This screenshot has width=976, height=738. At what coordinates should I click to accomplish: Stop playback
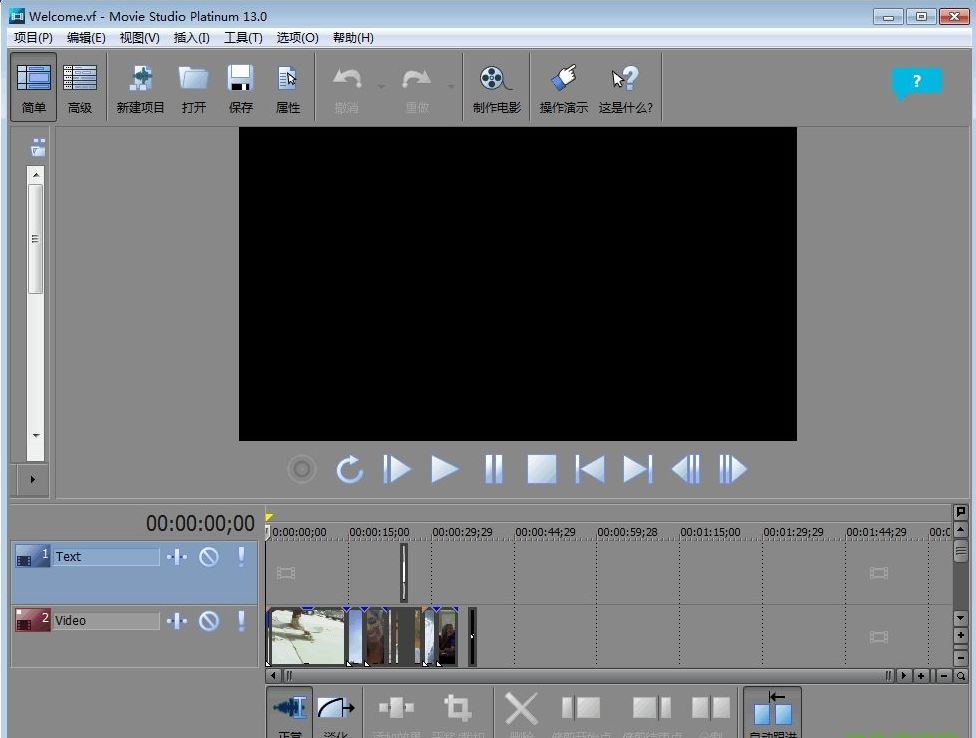[x=542, y=469]
